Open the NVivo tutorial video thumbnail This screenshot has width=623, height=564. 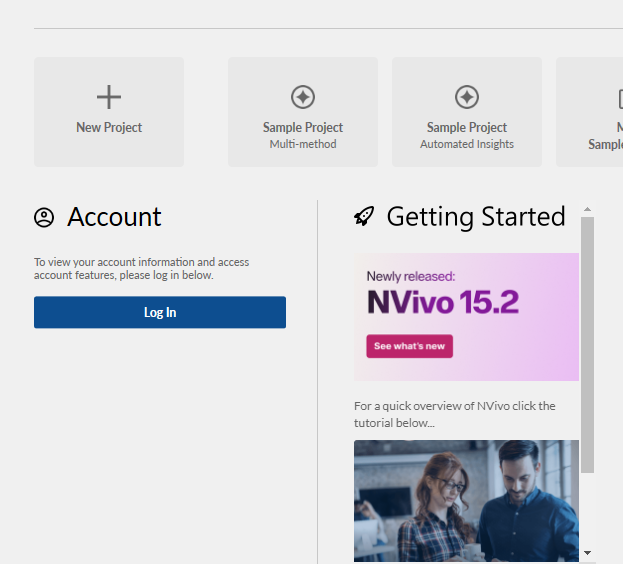(466, 500)
